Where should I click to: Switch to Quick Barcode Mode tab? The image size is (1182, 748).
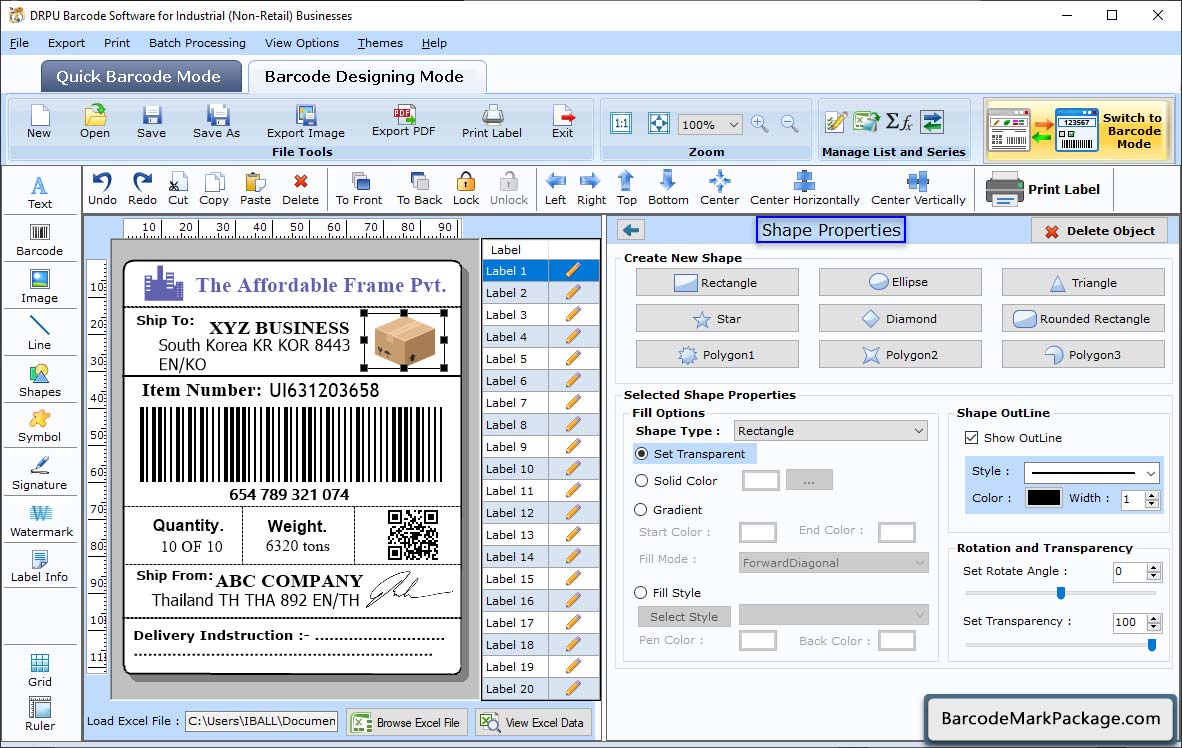pos(139,76)
